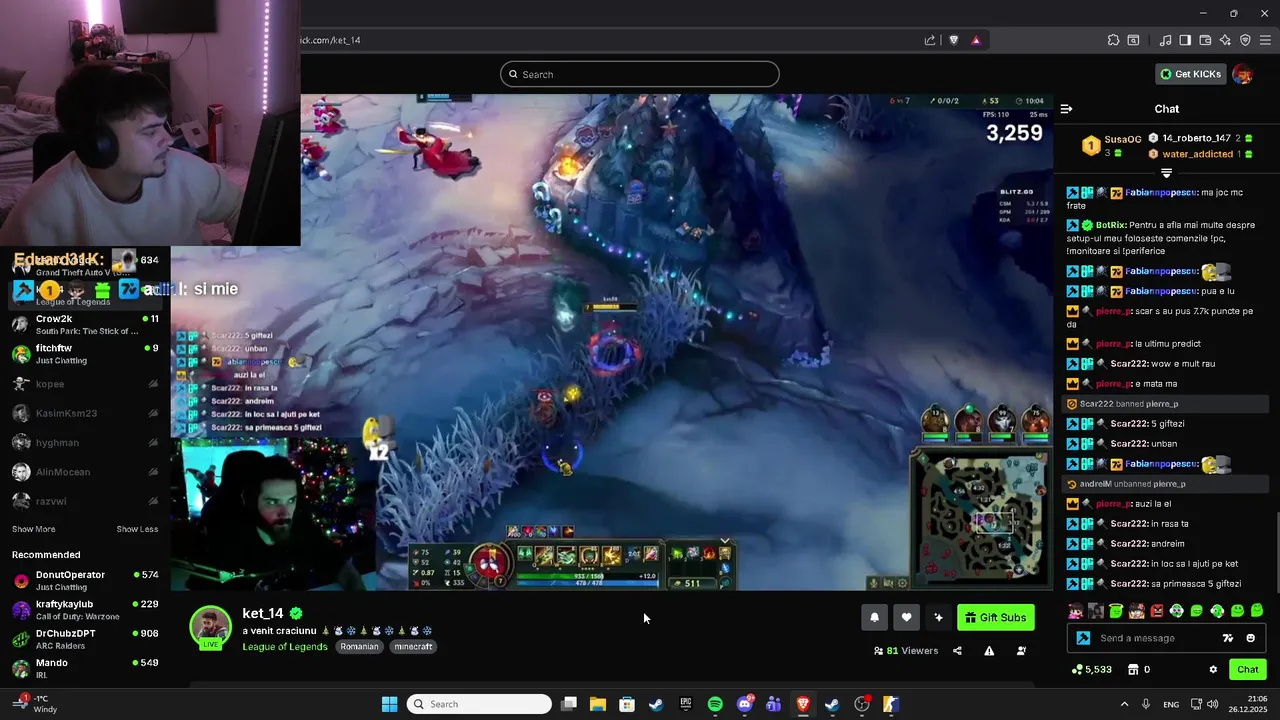Screen dimensions: 1280x720
Task: Open Spotify from taskbar
Action: tap(715, 704)
